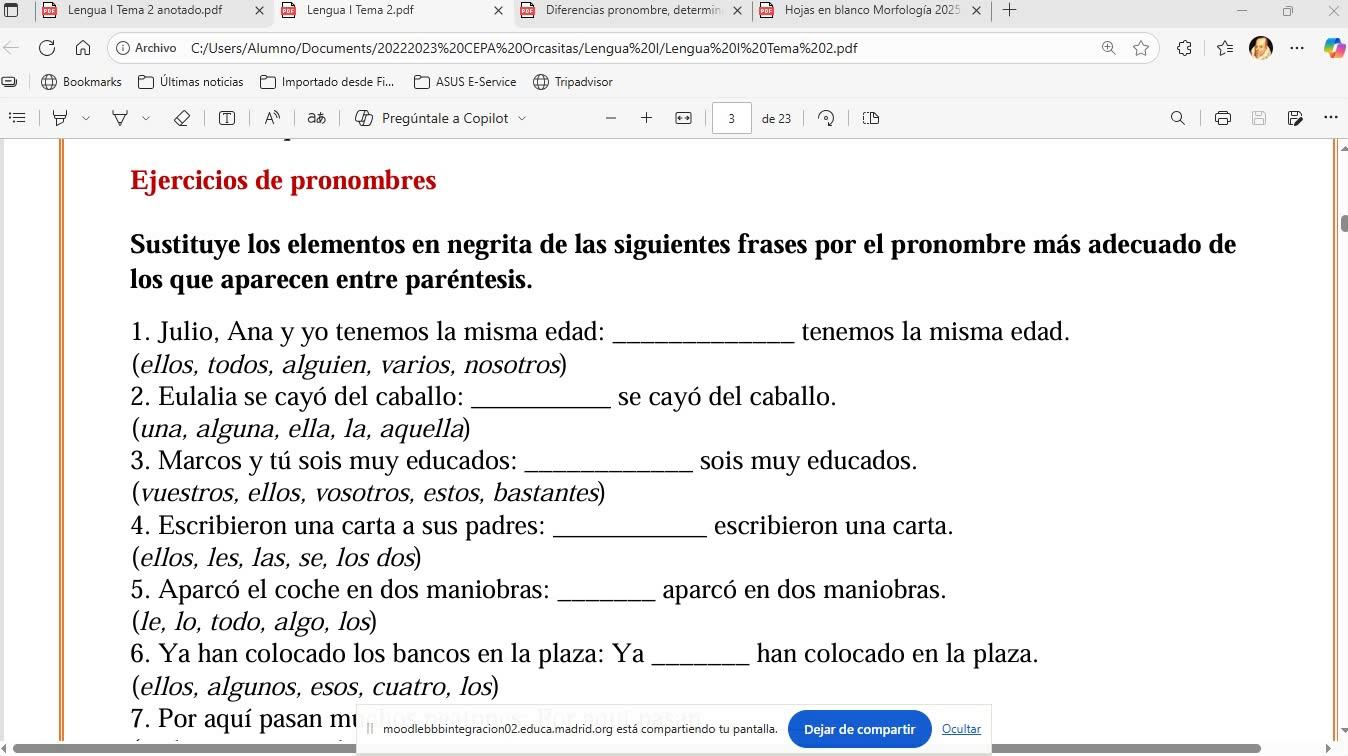The image size is (1348, 756).
Task: Expand draw tool options dropdown
Action: [x=146, y=118]
